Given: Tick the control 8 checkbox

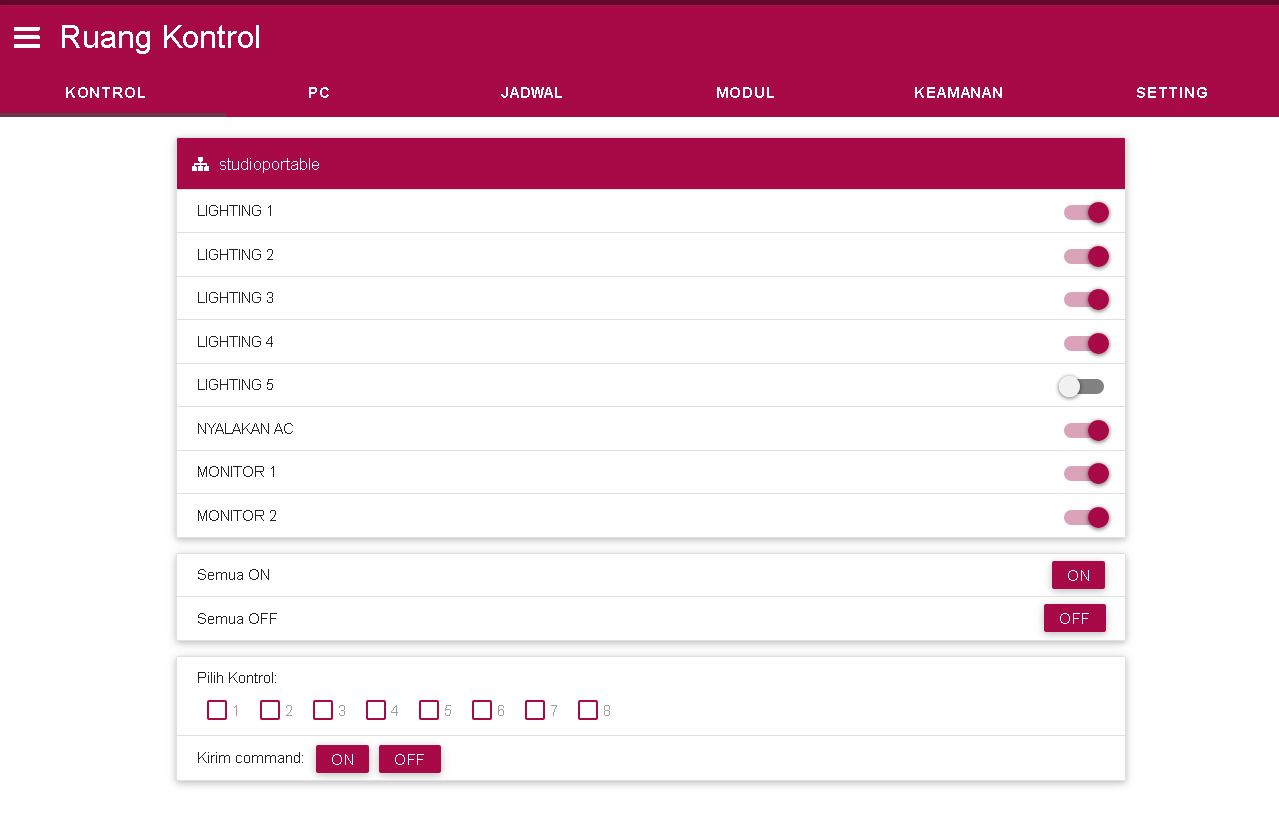Looking at the screenshot, I should [x=588, y=710].
